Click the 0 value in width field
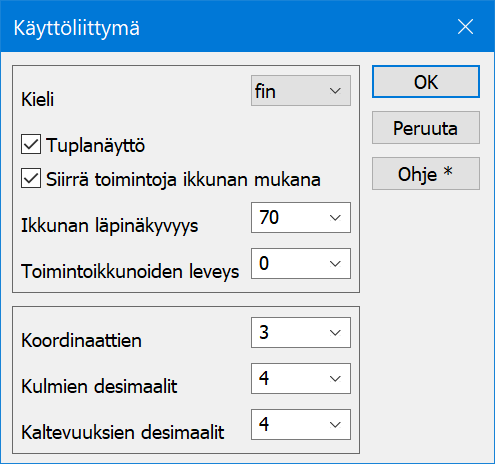 264,263
